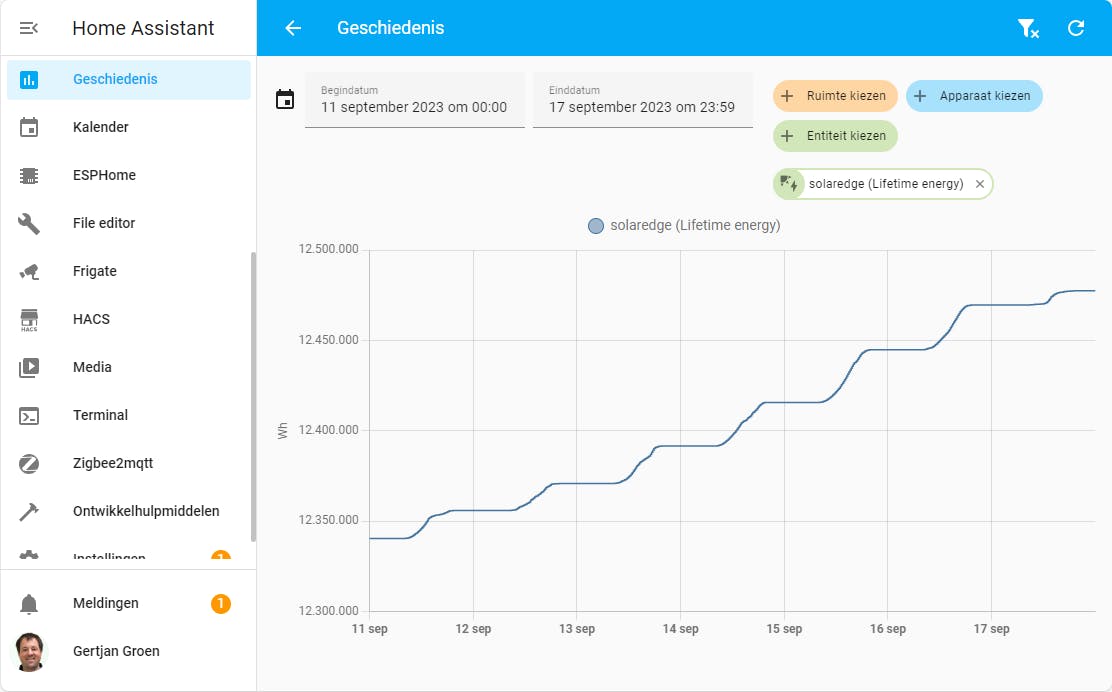1112x692 pixels.
Task: Open Zigbee2mqtt sidebar item
Action: tap(112, 463)
